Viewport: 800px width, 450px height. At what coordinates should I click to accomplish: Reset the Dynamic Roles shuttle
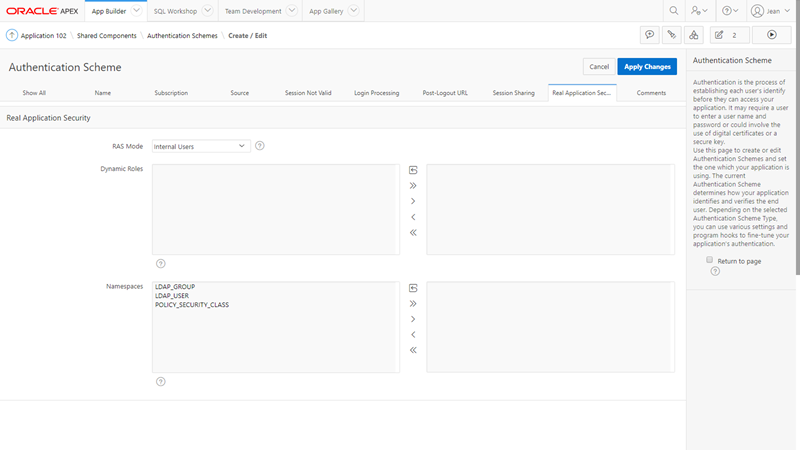413,170
